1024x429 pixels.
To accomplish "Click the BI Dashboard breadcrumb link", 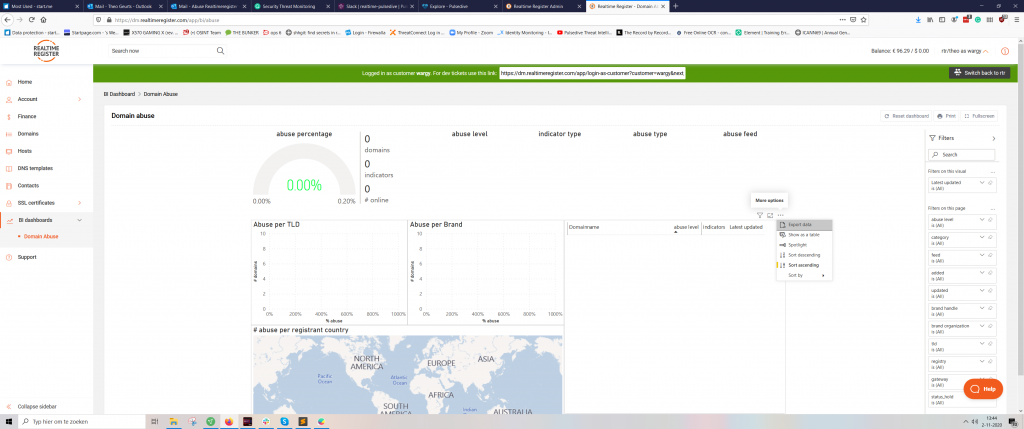I will click(x=119, y=94).
